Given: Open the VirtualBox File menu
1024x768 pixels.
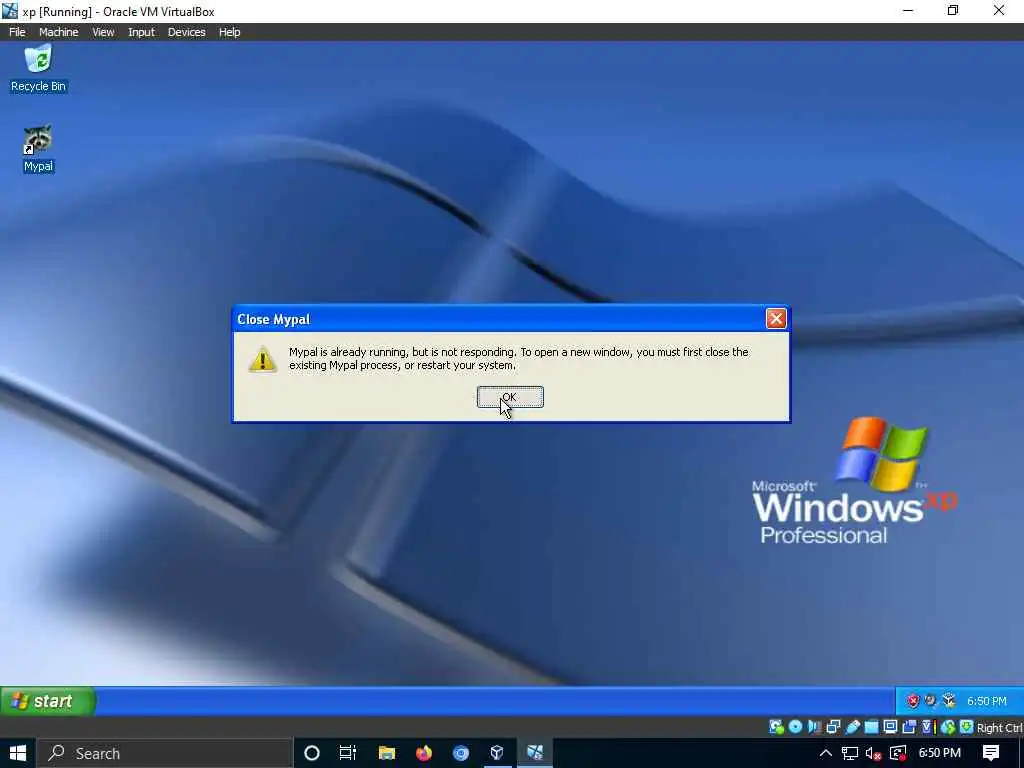Looking at the screenshot, I should [17, 32].
